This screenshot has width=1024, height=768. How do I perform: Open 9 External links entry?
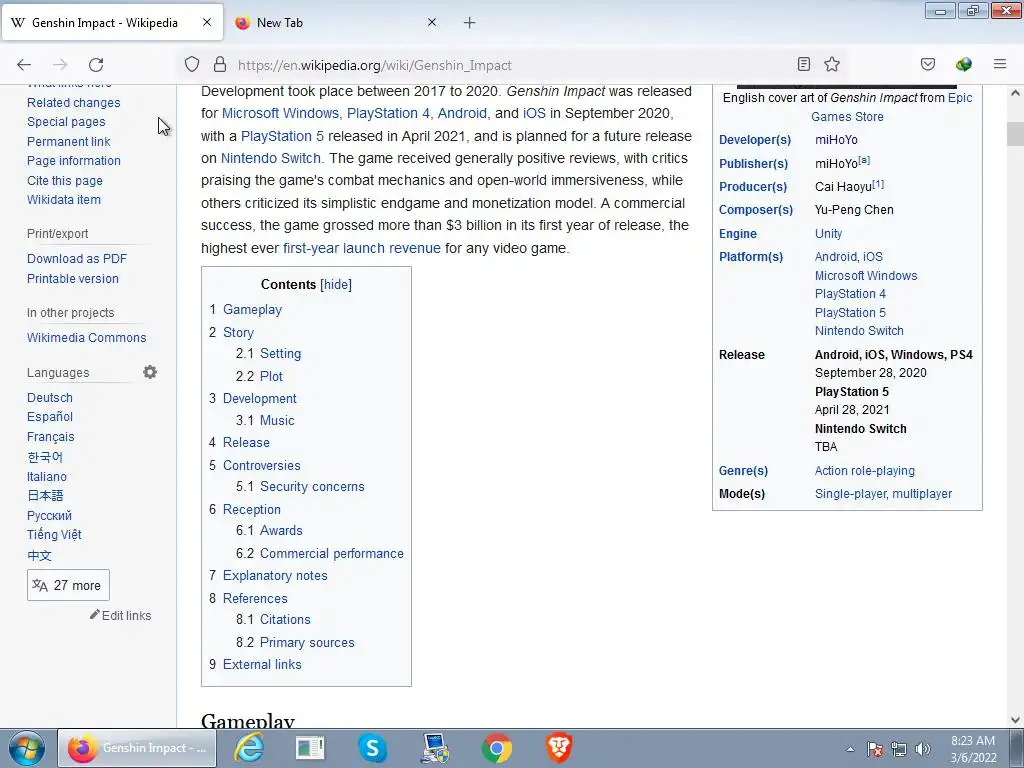click(x=262, y=664)
